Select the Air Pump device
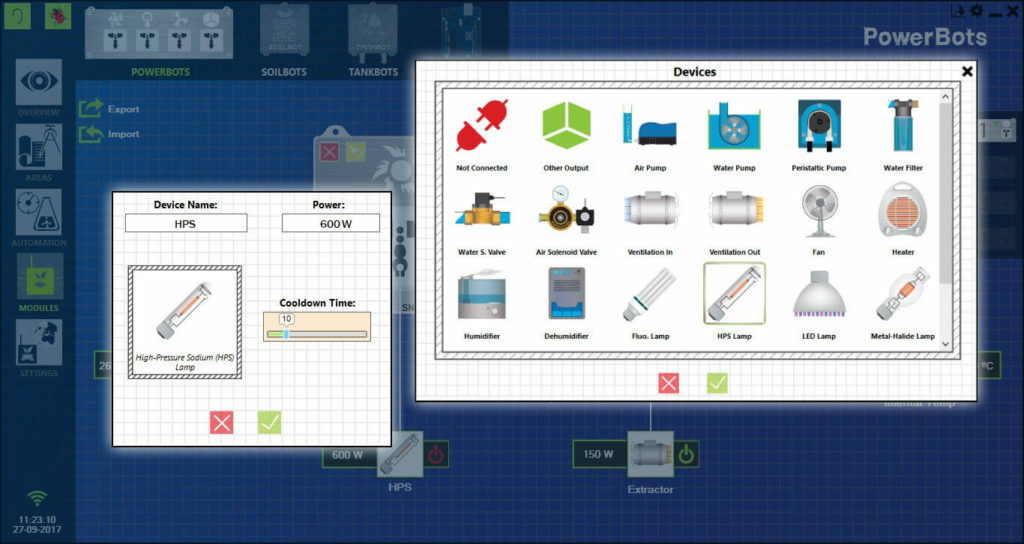This screenshot has width=1024, height=544. (650, 125)
